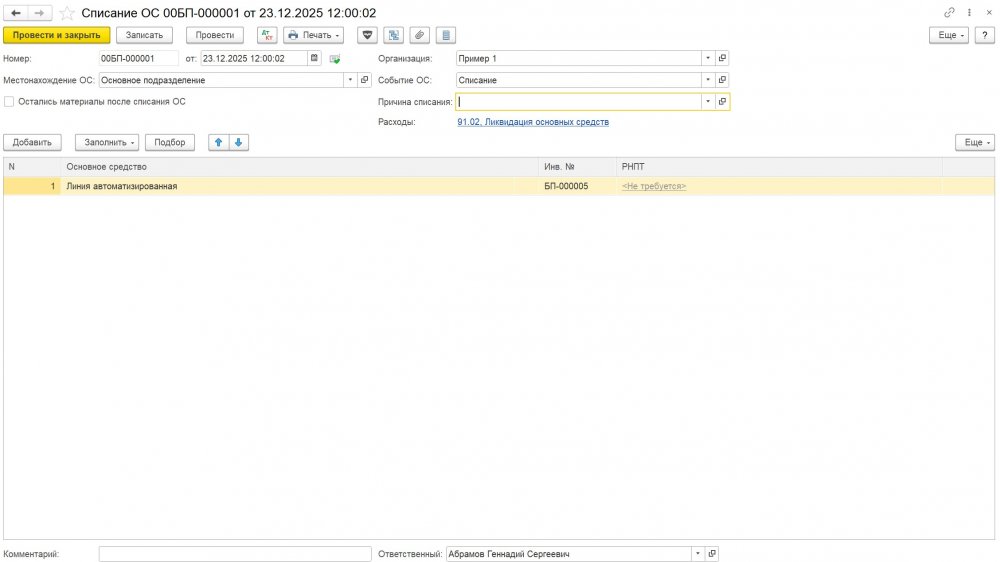Click the attached files paperclip icon
This screenshot has height=562, width=1000.
point(420,35)
